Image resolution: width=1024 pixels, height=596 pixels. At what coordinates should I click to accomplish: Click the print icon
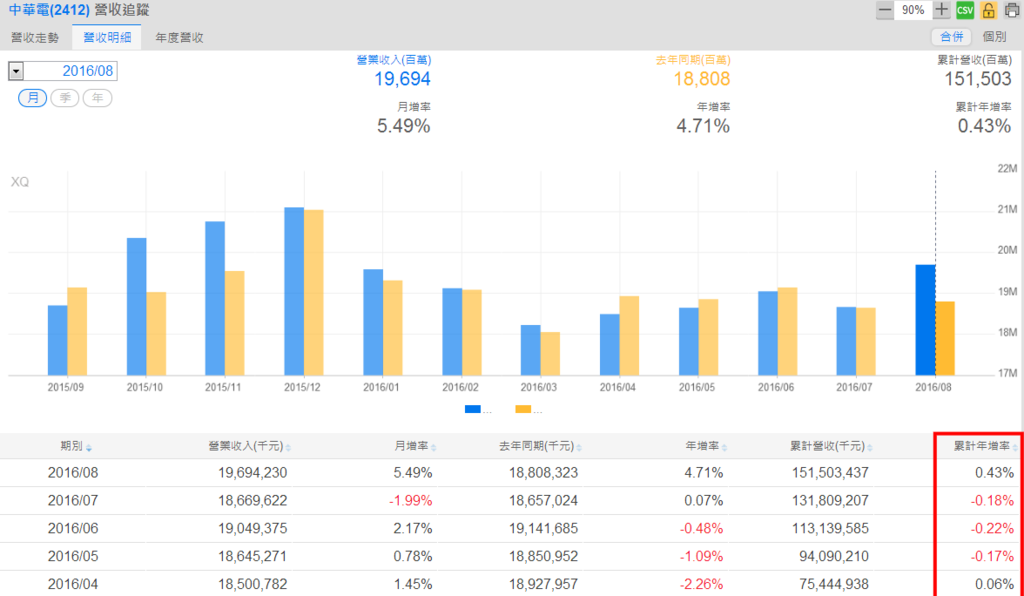tap(1012, 10)
